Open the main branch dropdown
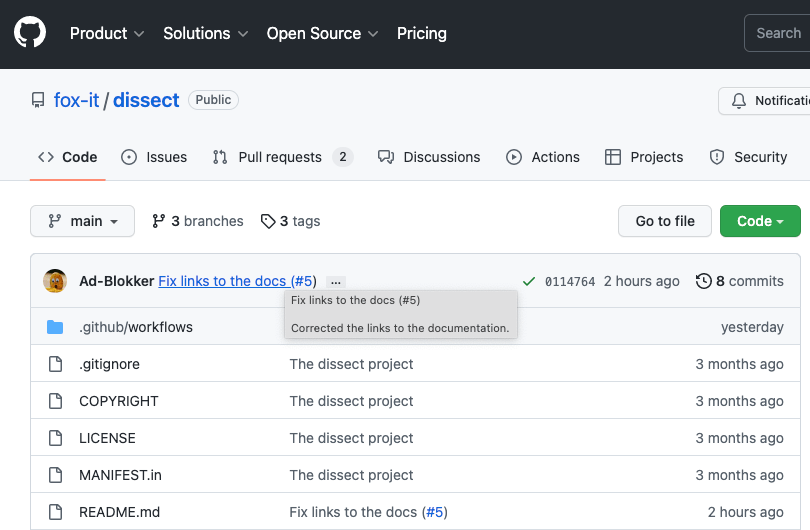The width and height of the screenshot is (810, 530). click(x=83, y=221)
